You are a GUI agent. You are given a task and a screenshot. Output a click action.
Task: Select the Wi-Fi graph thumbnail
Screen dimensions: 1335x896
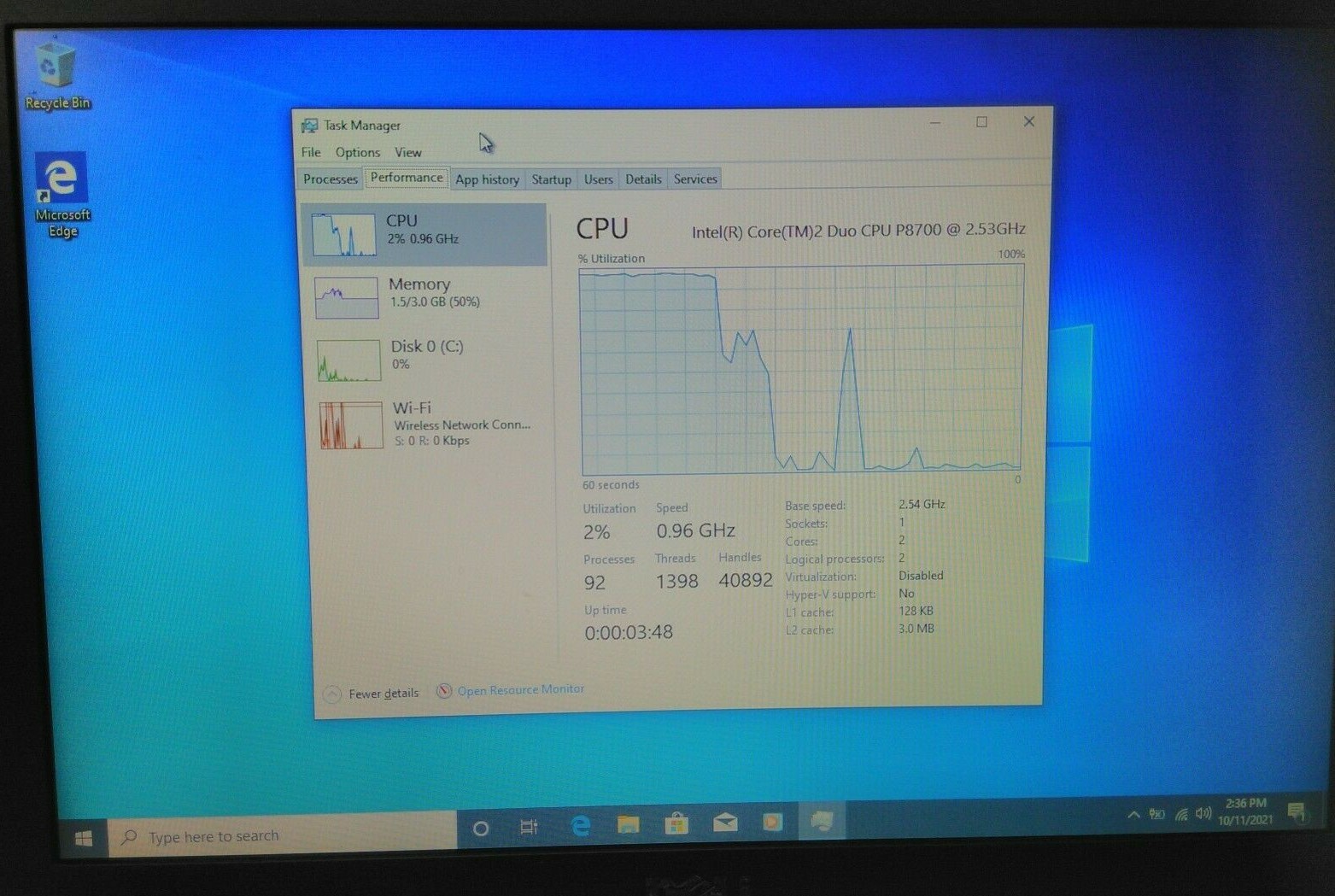coord(351,425)
